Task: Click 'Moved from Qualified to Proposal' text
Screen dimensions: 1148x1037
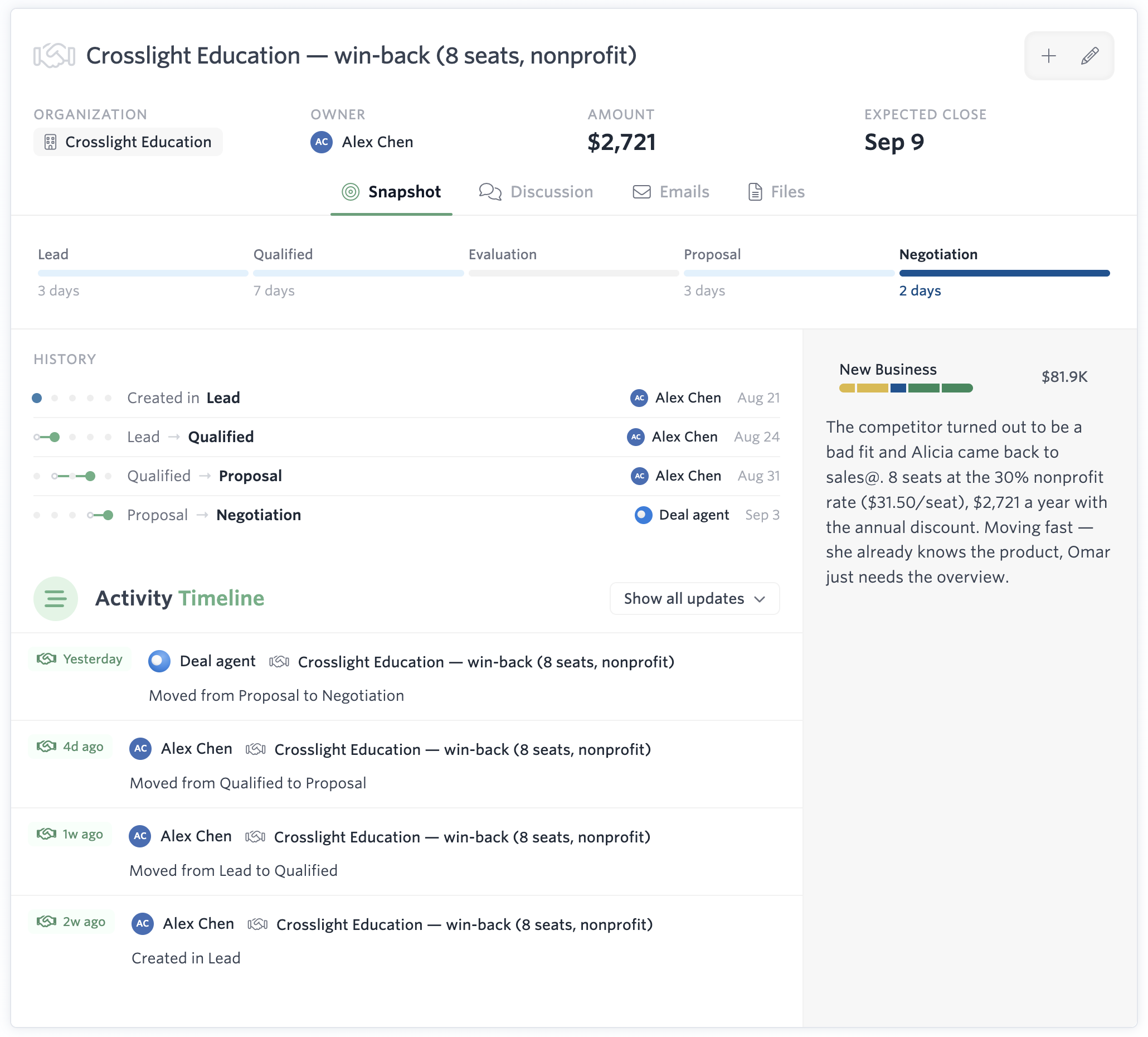Action: point(247,783)
